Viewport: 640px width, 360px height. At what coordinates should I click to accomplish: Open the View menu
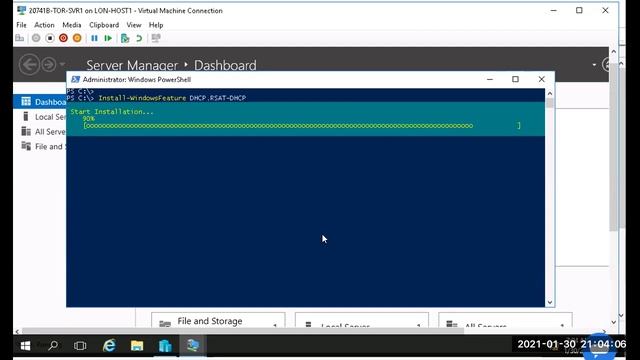pyautogui.click(x=133, y=25)
